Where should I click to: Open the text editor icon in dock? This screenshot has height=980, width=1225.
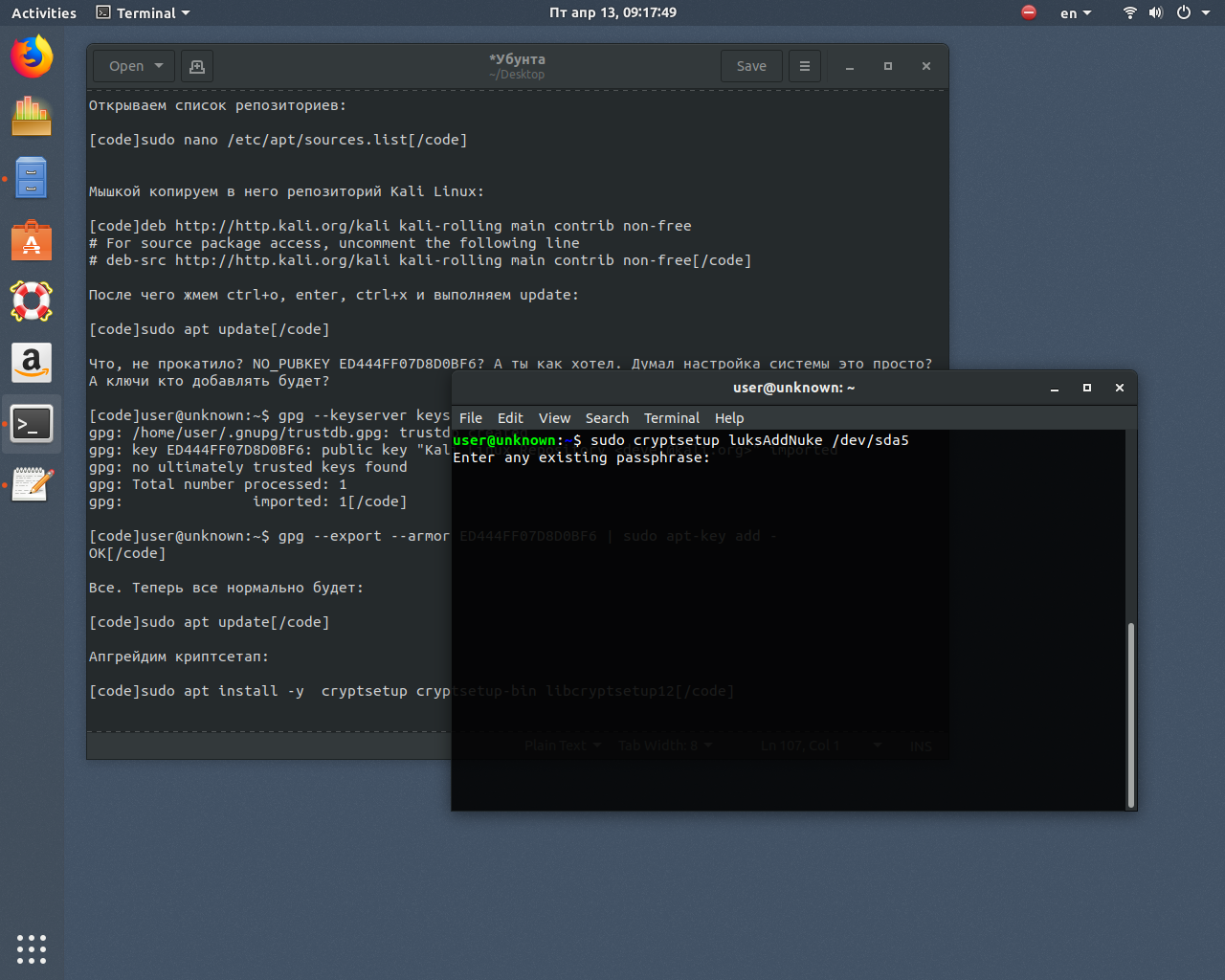pos(32,484)
